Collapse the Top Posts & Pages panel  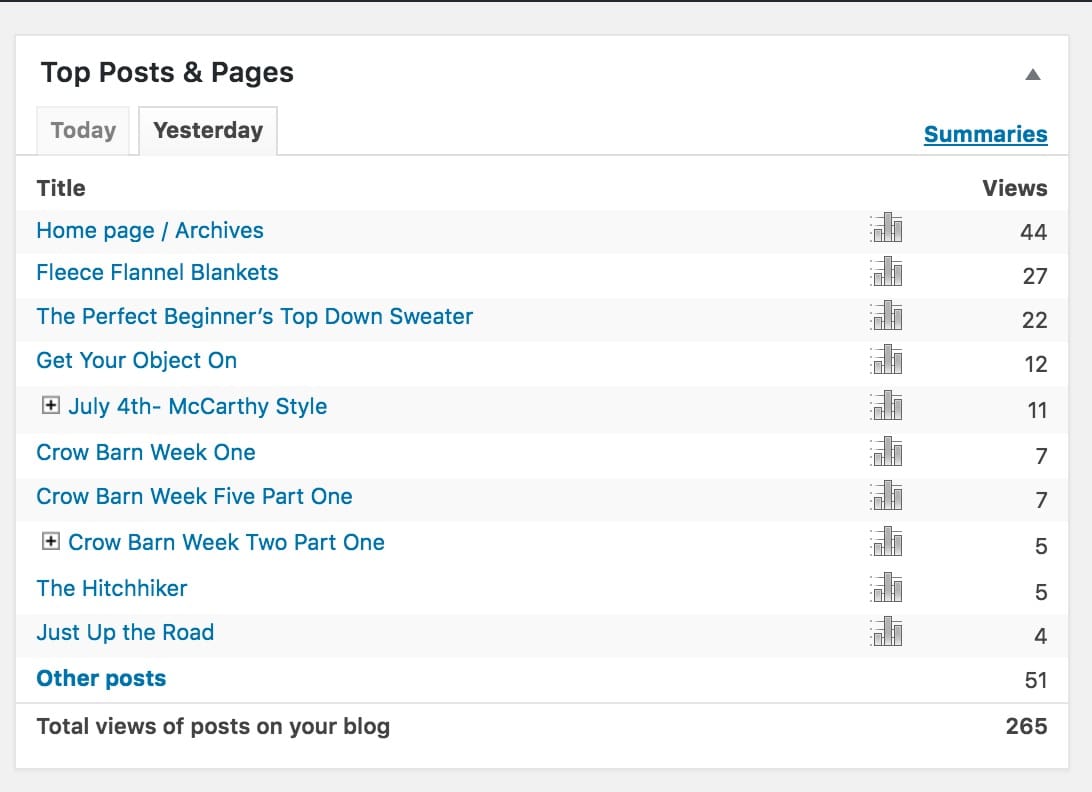[x=1033, y=74]
